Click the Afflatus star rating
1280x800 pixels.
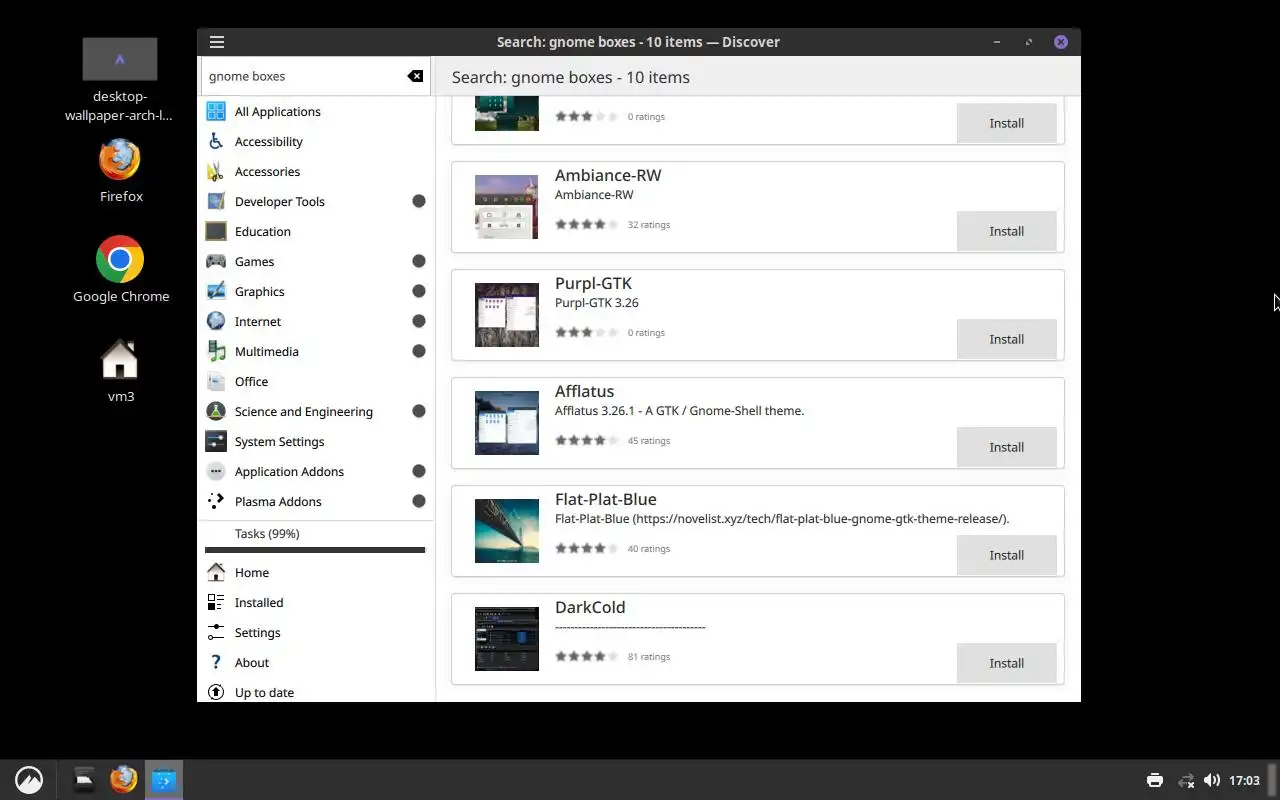coord(587,440)
